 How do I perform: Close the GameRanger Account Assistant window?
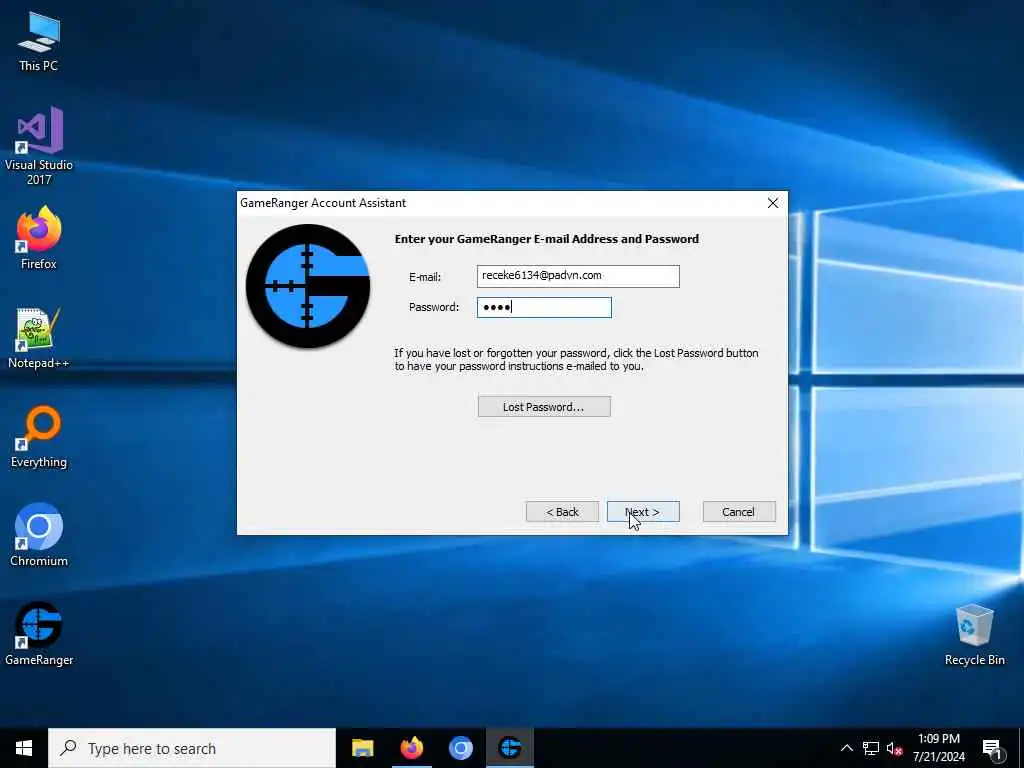pyautogui.click(x=773, y=203)
